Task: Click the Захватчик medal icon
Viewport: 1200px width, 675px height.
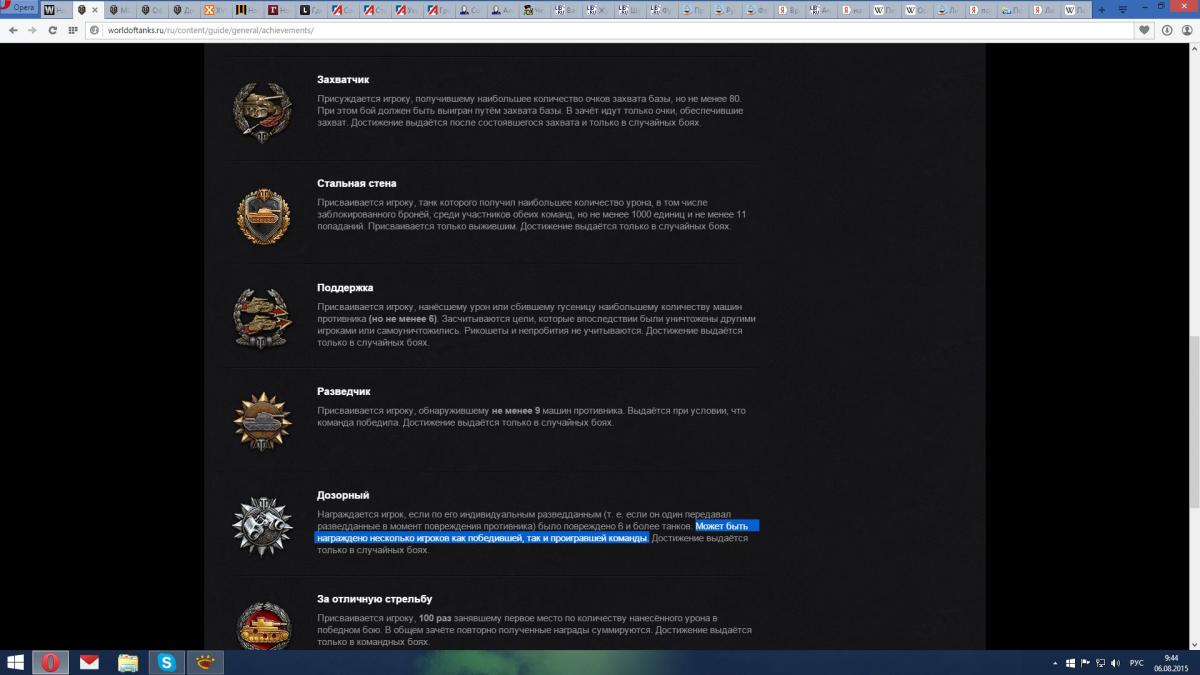Action: pyautogui.click(x=262, y=111)
